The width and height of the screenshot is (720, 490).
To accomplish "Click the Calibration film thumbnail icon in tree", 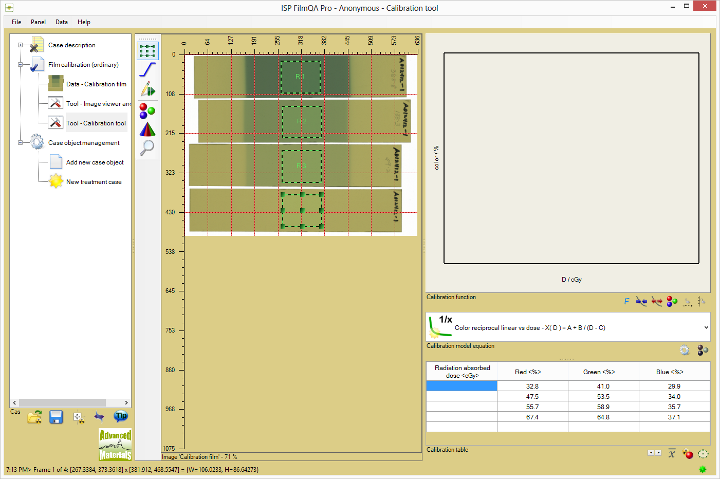I will coord(56,84).
